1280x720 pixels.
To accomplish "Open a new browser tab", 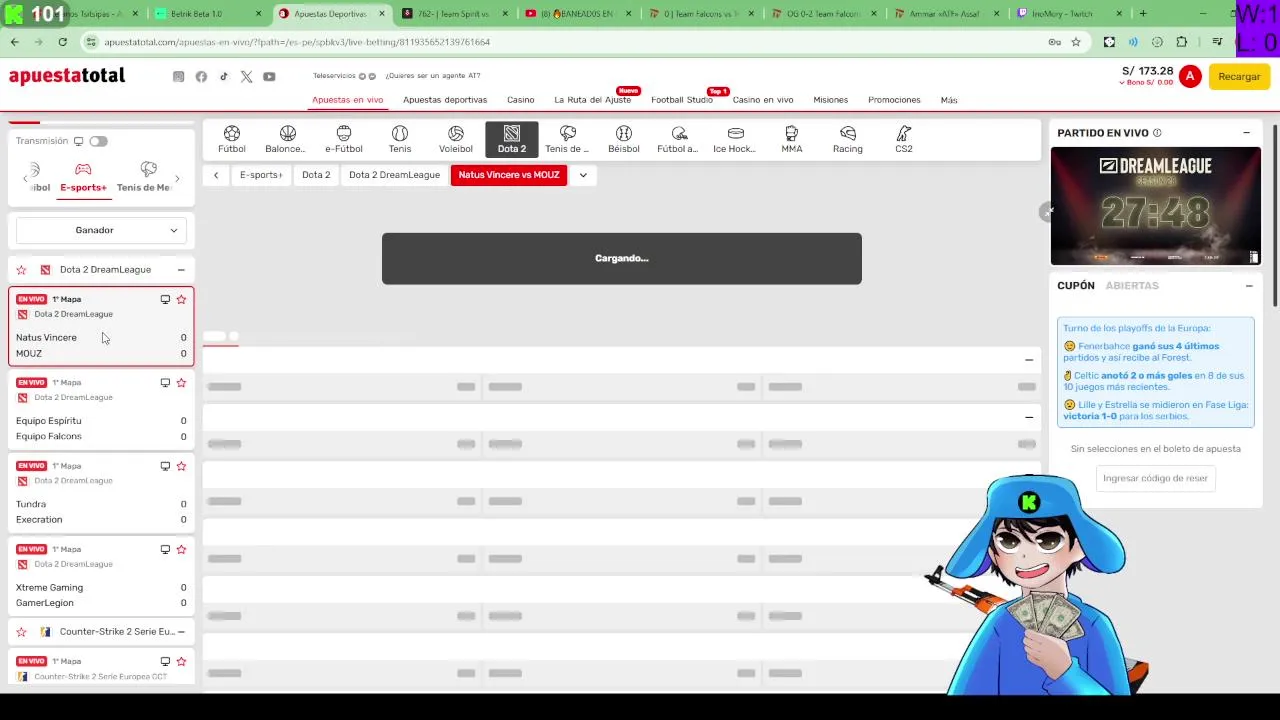I will coord(1143,14).
